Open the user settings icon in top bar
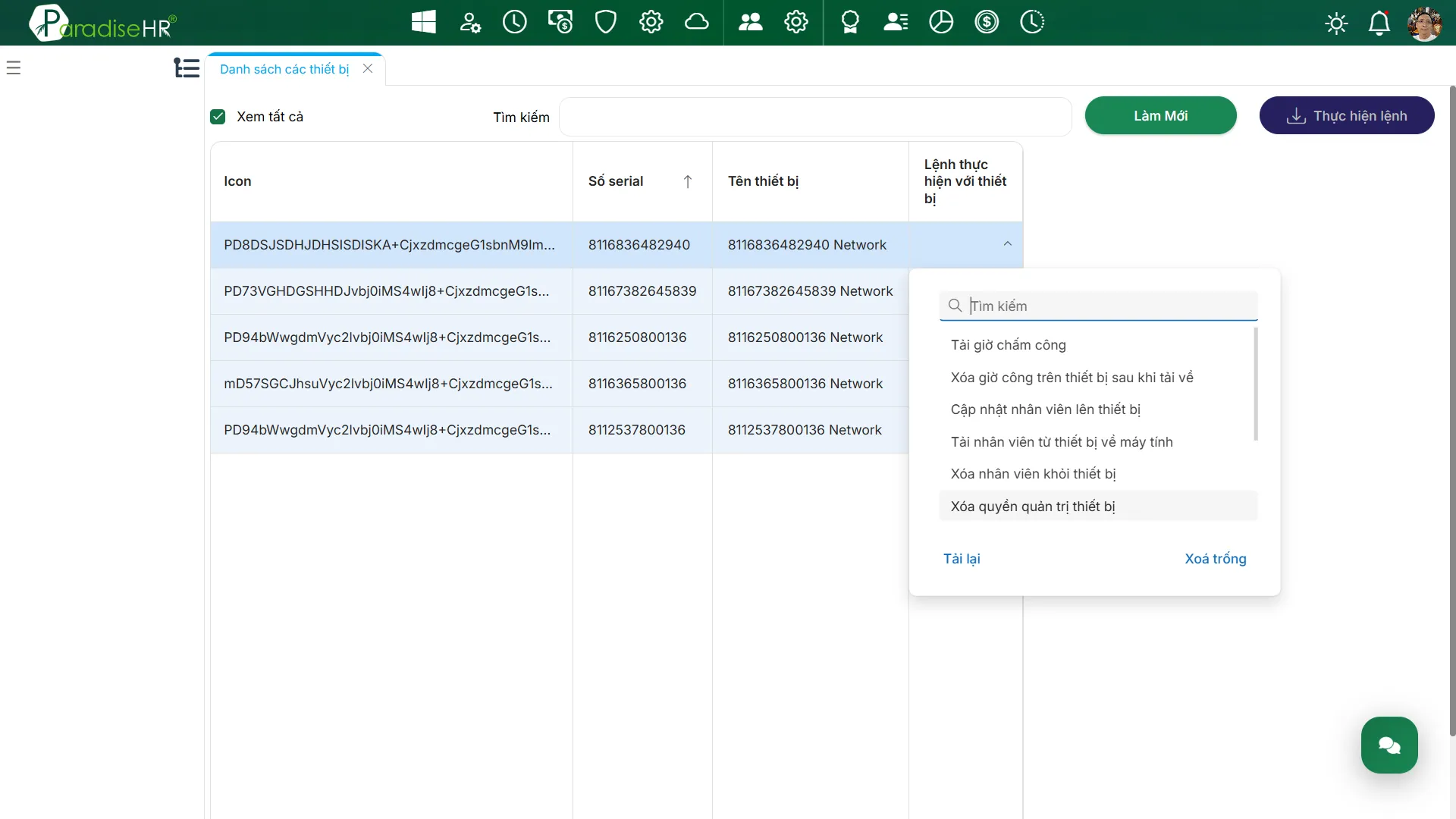This screenshot has height=819, width=1456. coord(469,22)
